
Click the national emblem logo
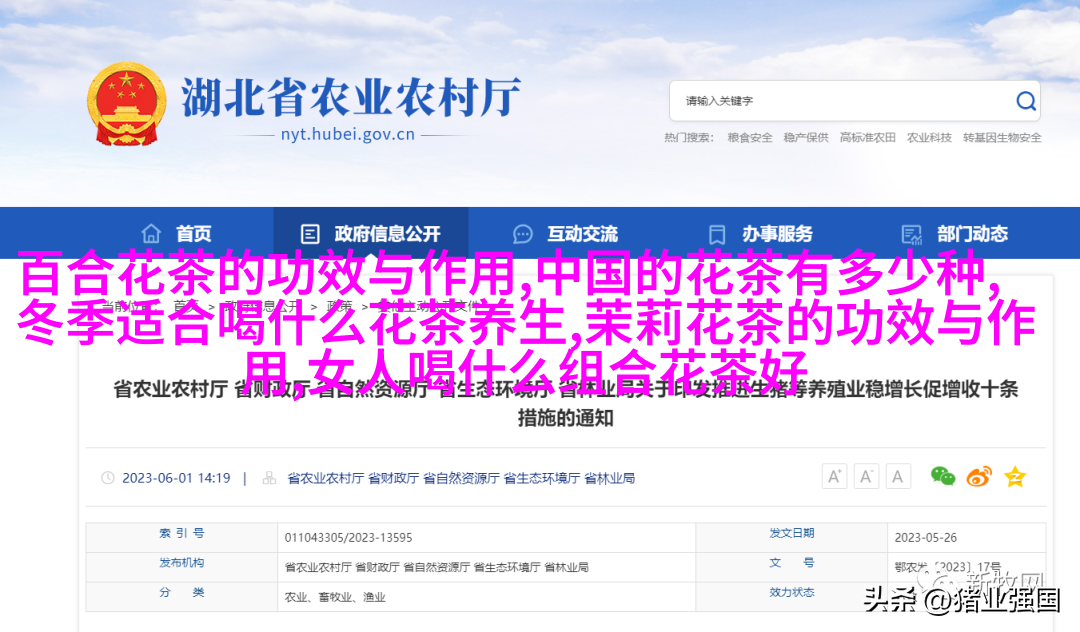click(126, 104)
